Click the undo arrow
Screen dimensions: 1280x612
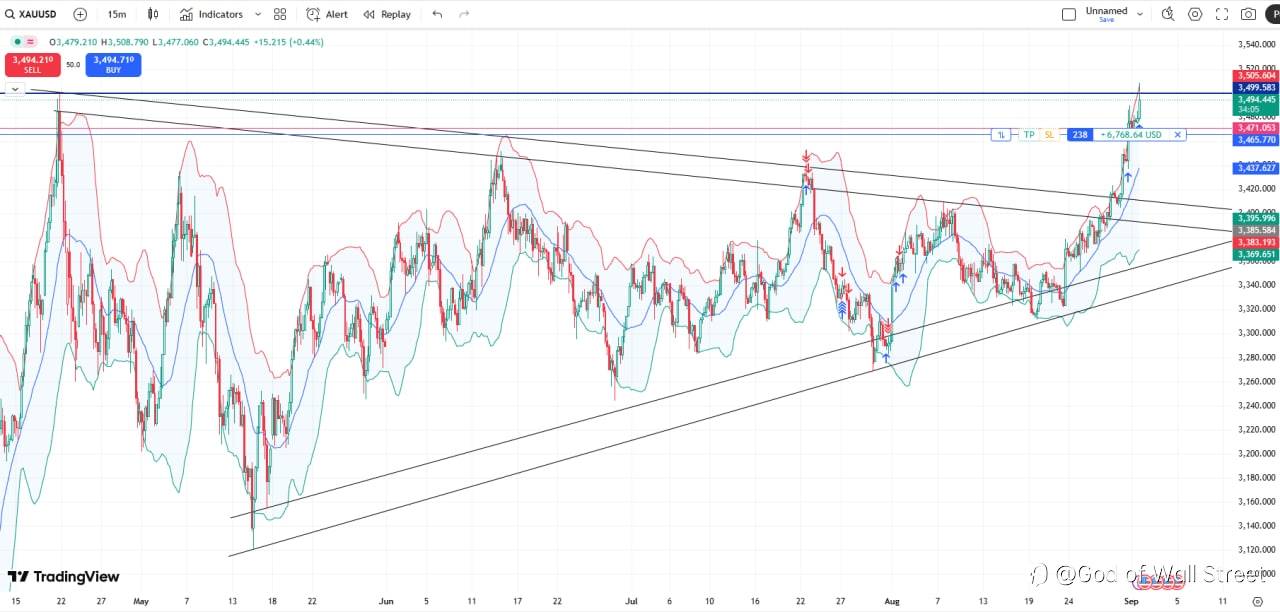tap(437, 14)
